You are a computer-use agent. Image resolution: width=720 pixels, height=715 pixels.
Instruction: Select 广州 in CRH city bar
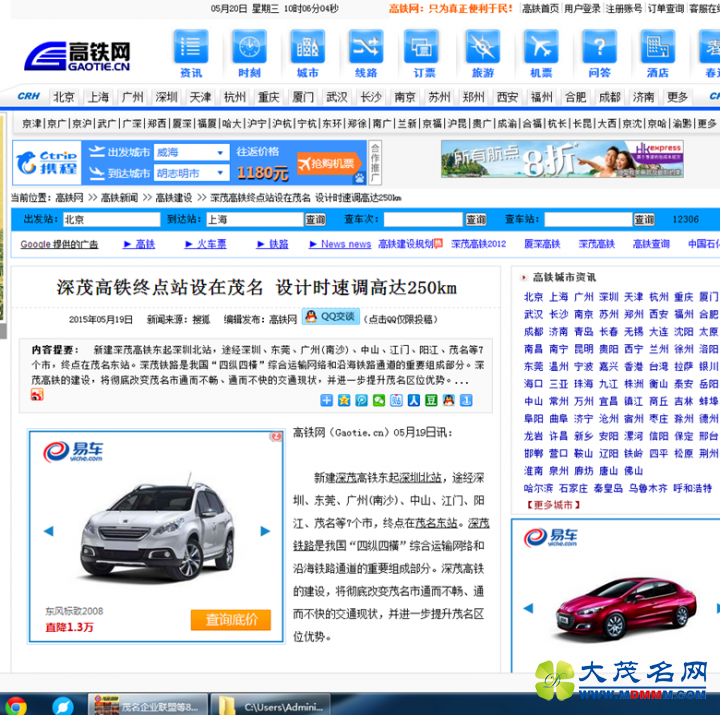tap(132, 97)
